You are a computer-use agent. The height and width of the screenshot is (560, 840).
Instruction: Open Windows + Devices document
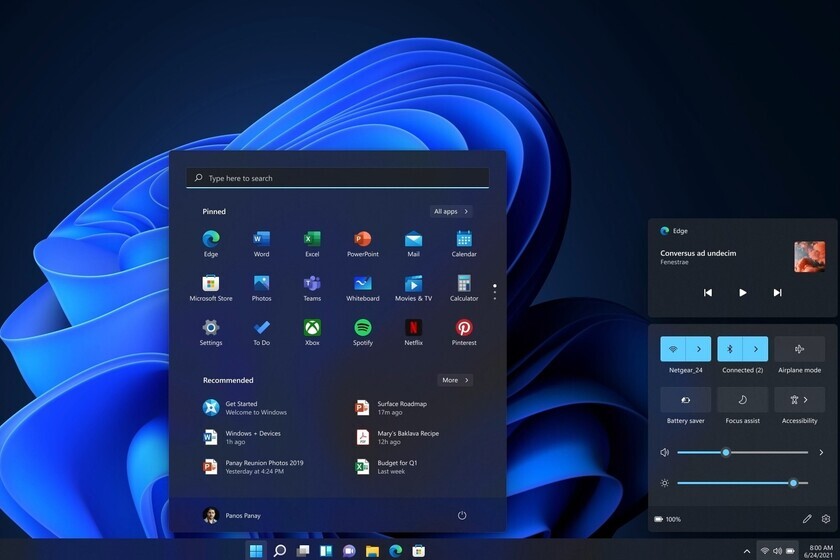click(x=242, y=437)
